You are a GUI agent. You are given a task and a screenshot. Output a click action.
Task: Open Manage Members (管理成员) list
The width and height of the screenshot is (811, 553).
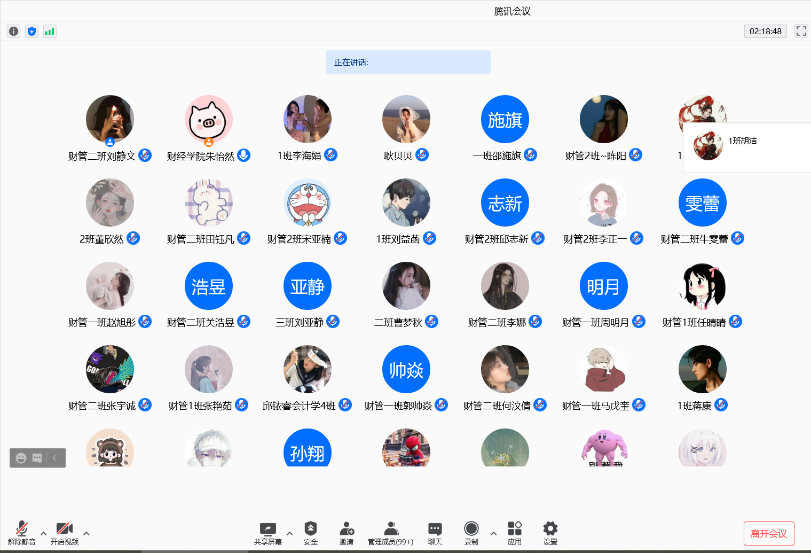[x=391, y=532]
